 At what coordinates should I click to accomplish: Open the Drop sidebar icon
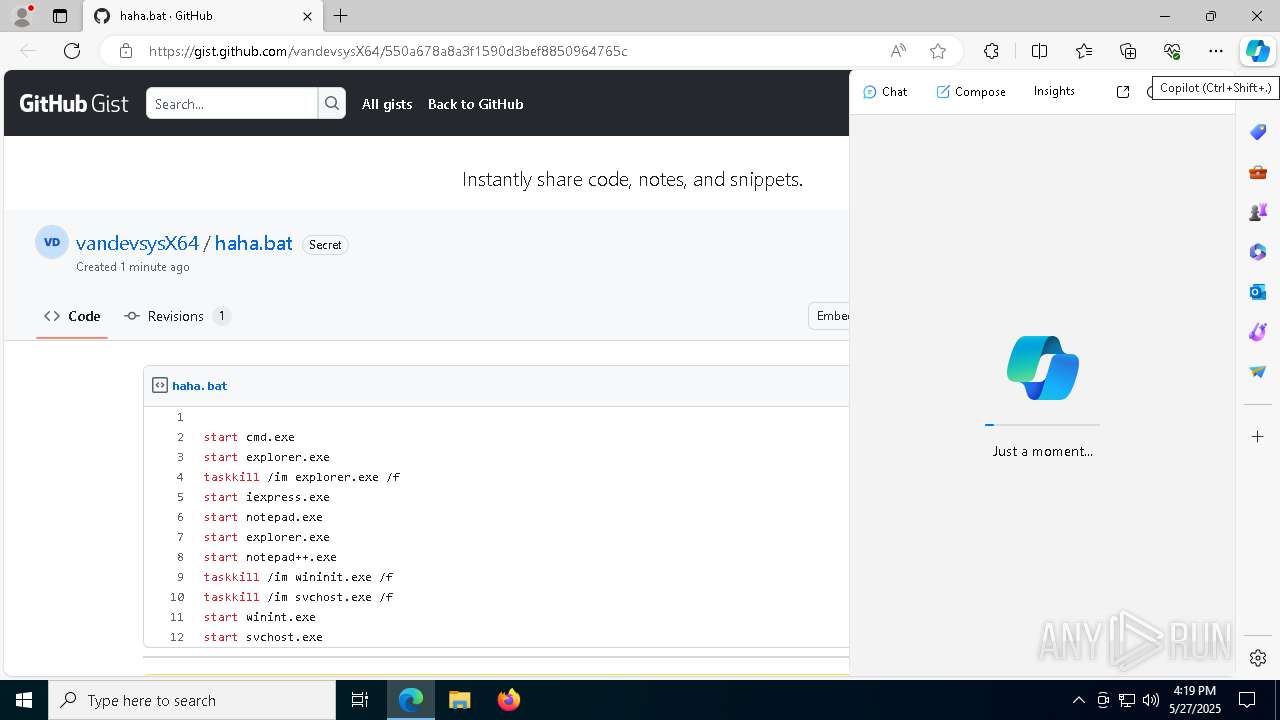1258,372
